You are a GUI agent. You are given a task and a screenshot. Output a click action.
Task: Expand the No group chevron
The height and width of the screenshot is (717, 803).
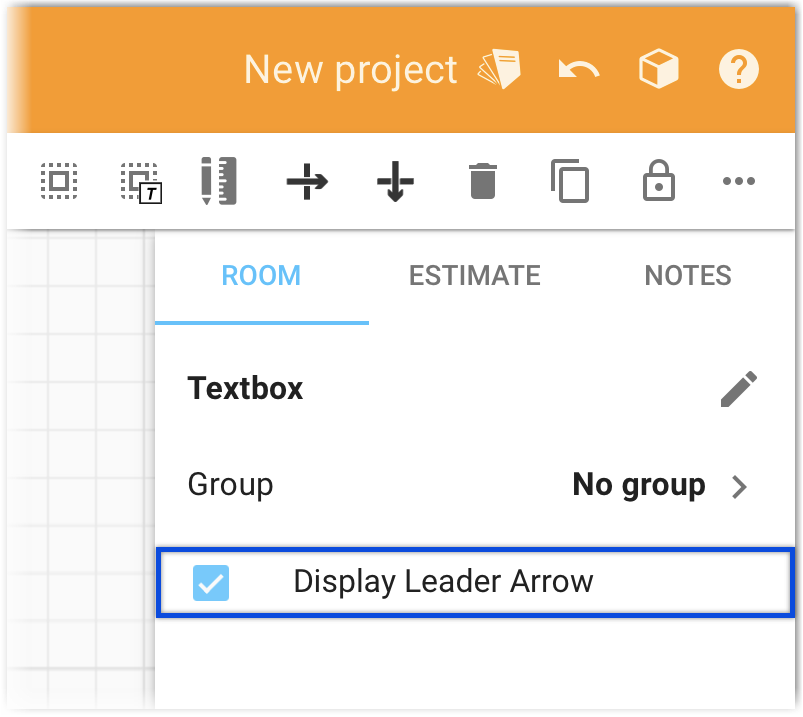pyautogui.click(x=739, y=487)
